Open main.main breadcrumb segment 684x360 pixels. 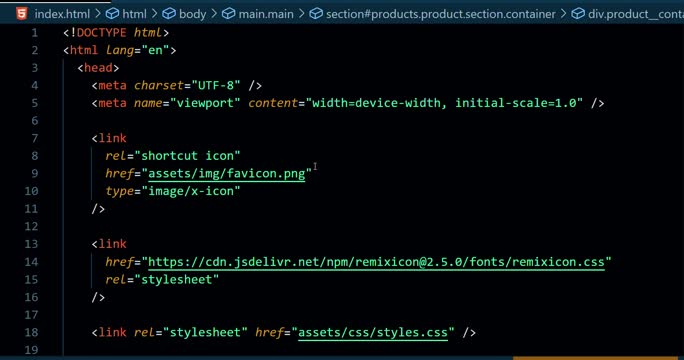click(x=266, y=14)
